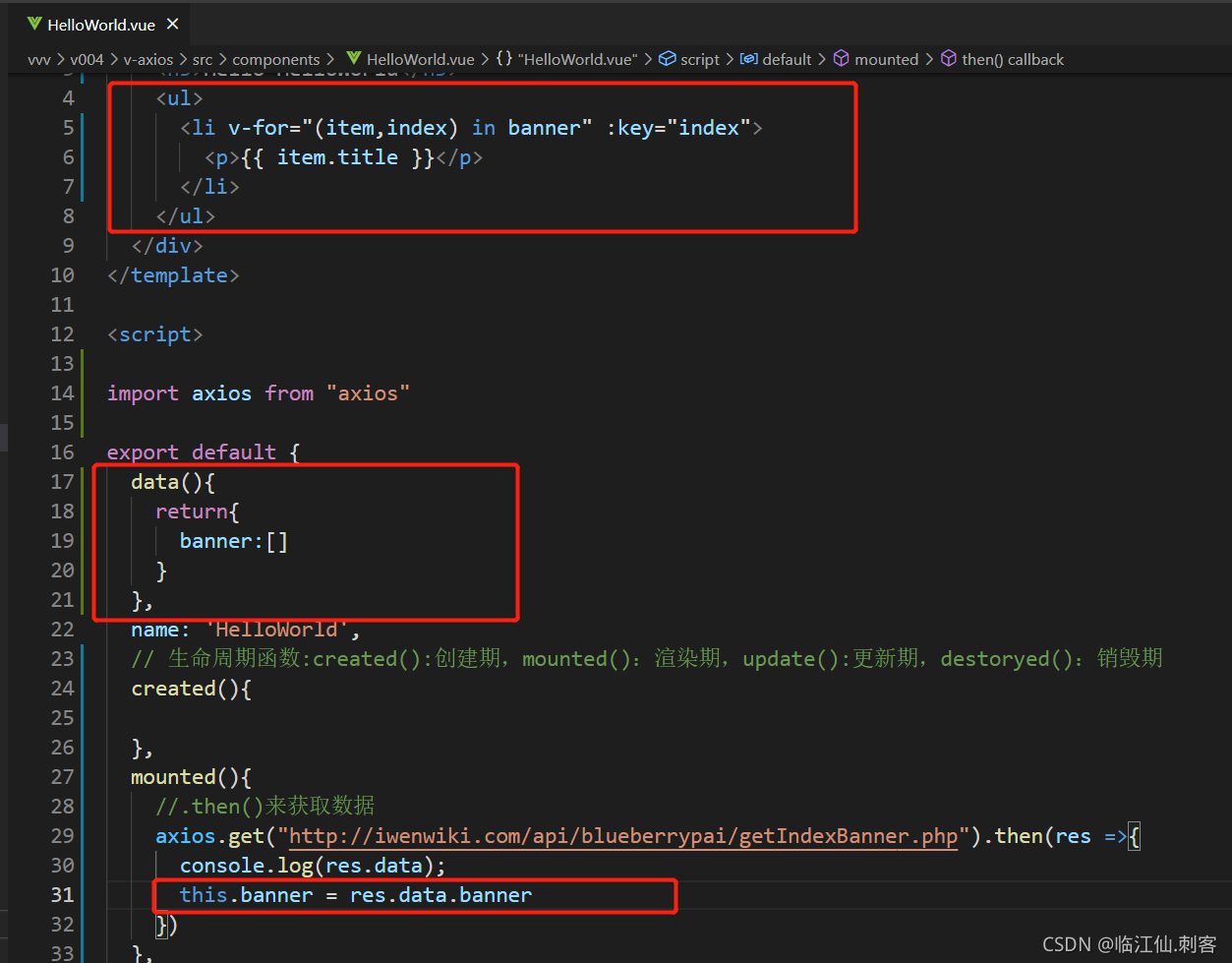The image size is (1232, 963).
Task: Click the "axios" string on line 14
Action: click(368, 393)
